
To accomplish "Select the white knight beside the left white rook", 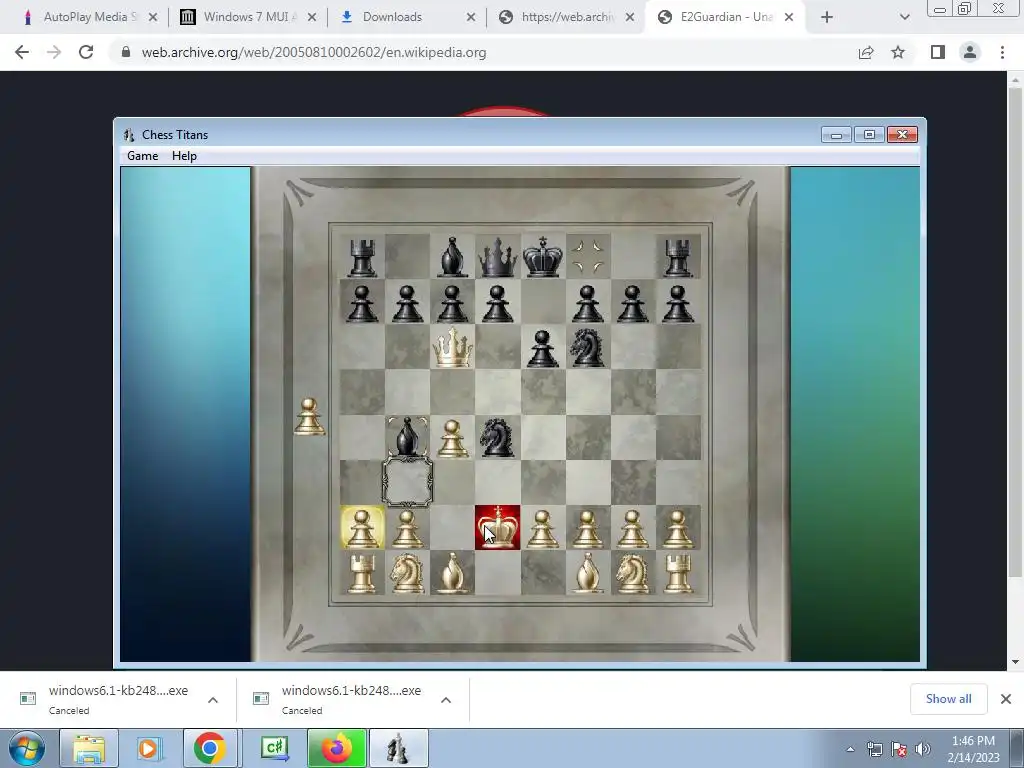I will point(407,573).
